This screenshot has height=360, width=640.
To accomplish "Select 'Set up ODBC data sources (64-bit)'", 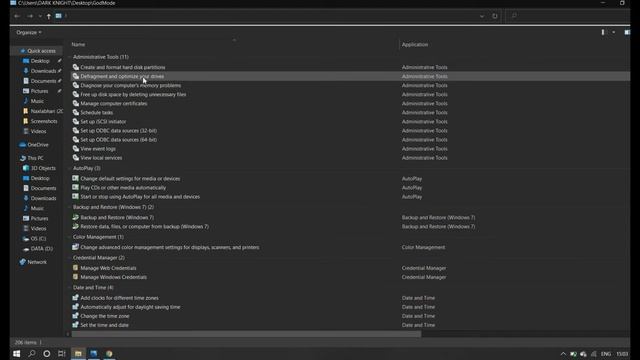I will pyautogui.click(x=119, y=140).
